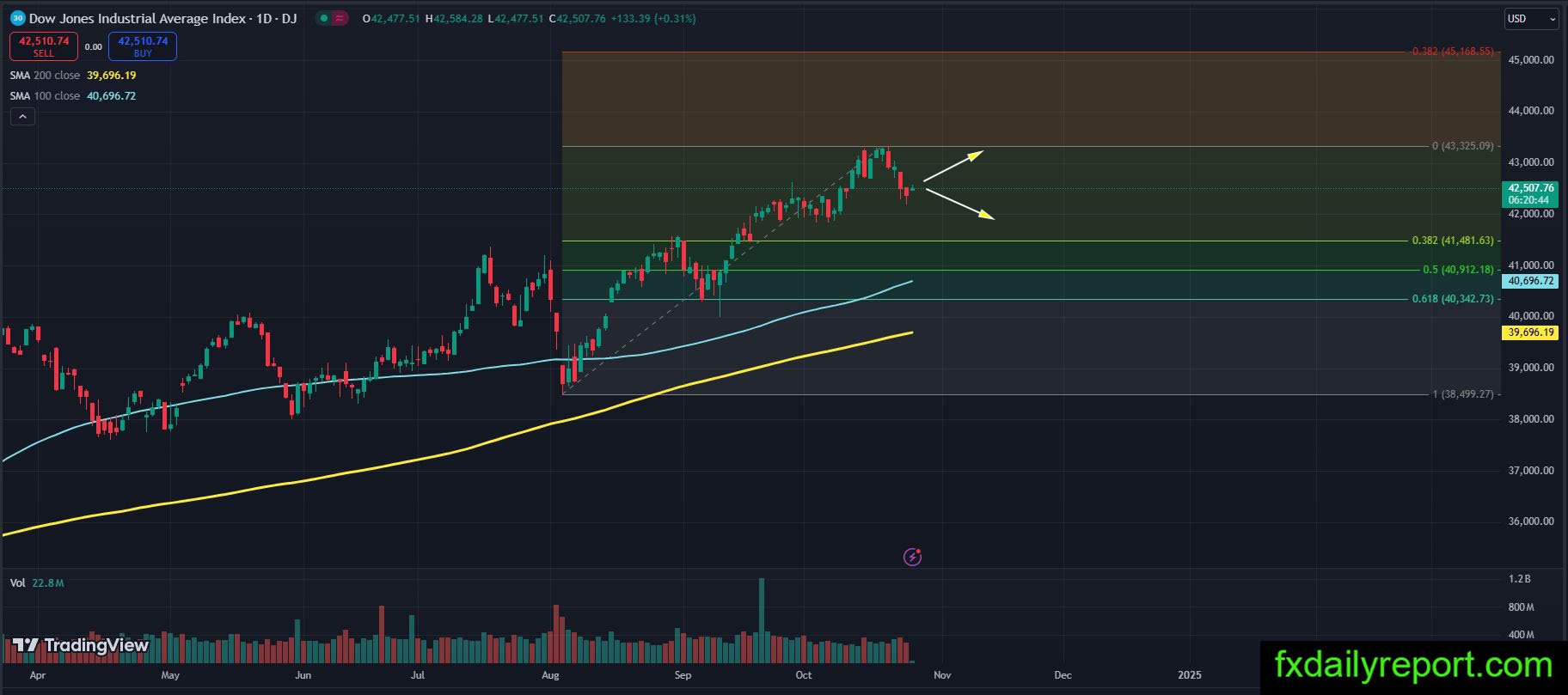Click the 1.2B volume axis label
Viewport: 1568px width, 695px height.
pyautogui.click(x=1520, y=580)
